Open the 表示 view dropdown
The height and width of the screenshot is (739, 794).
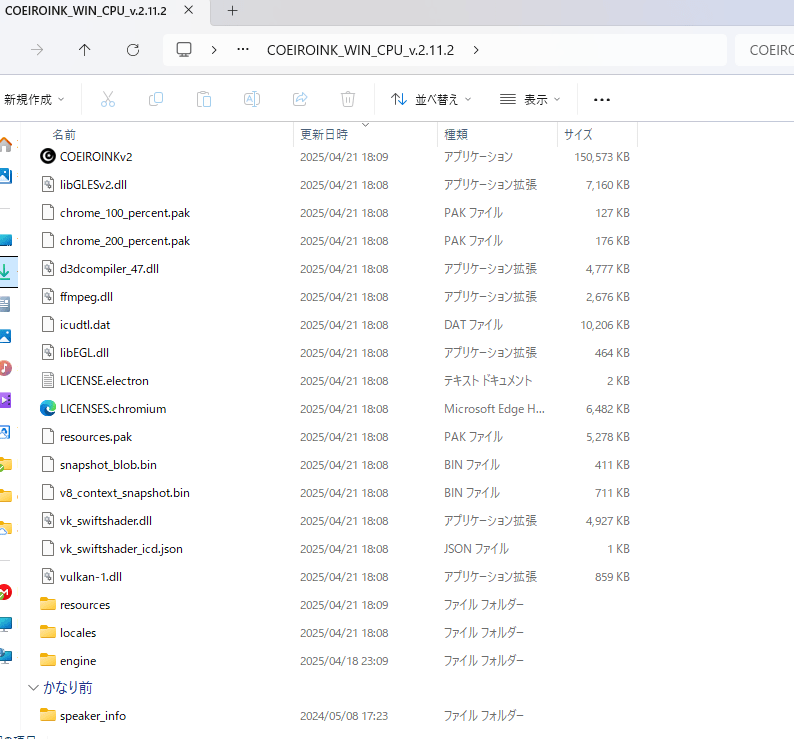(x=530, y=100)
